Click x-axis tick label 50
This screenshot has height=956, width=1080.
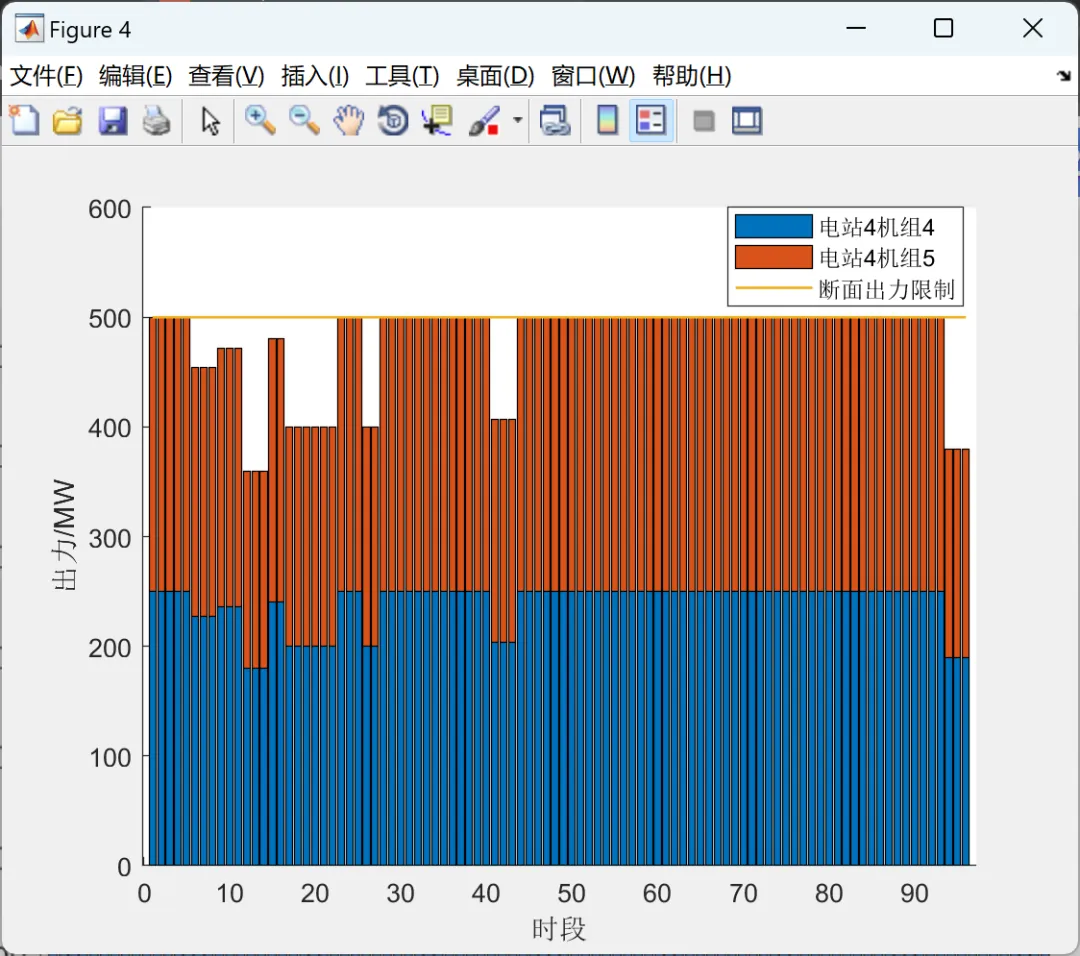tap(571, 893)
